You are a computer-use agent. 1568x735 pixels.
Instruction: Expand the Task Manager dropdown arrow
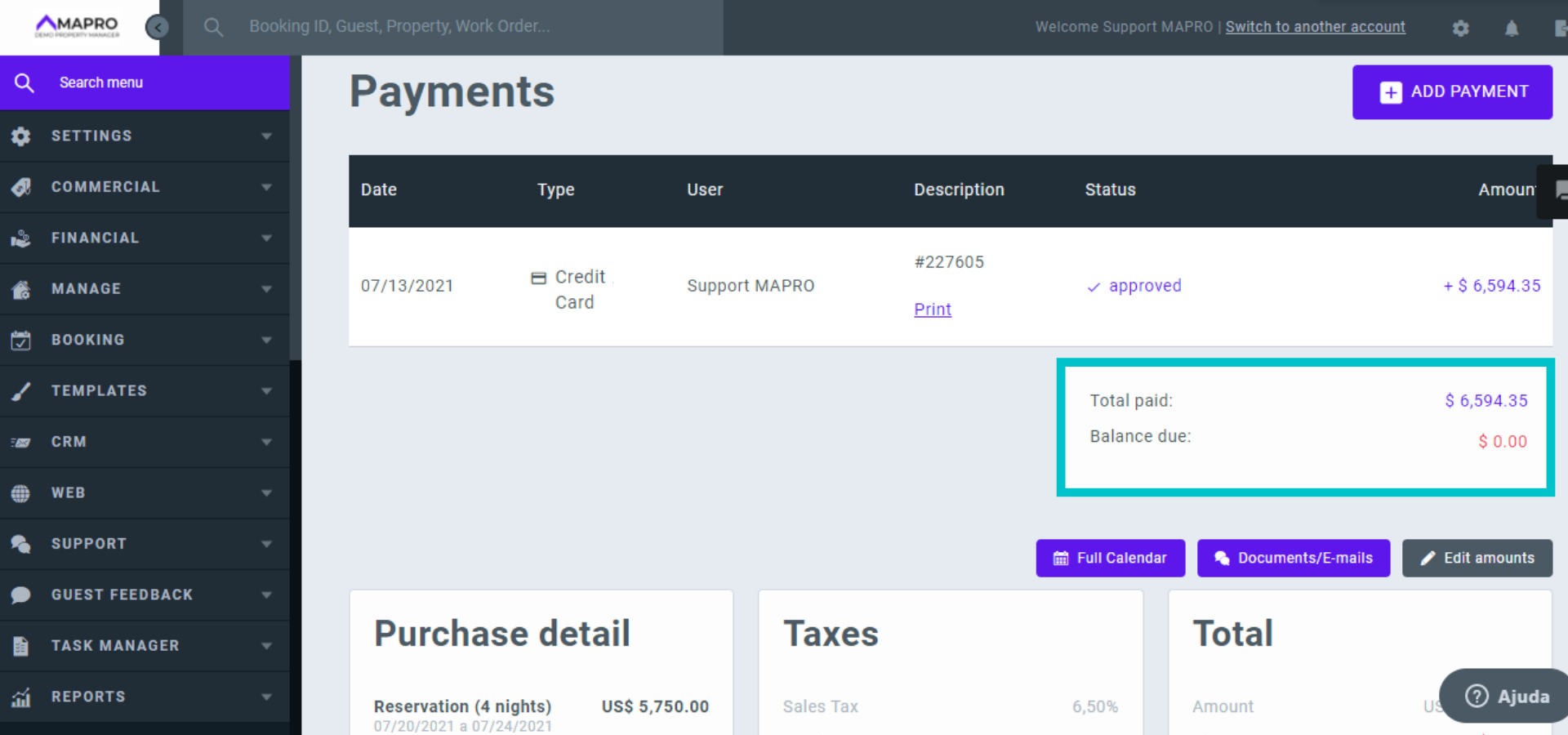pyautogui.click(x=266, y=646)
